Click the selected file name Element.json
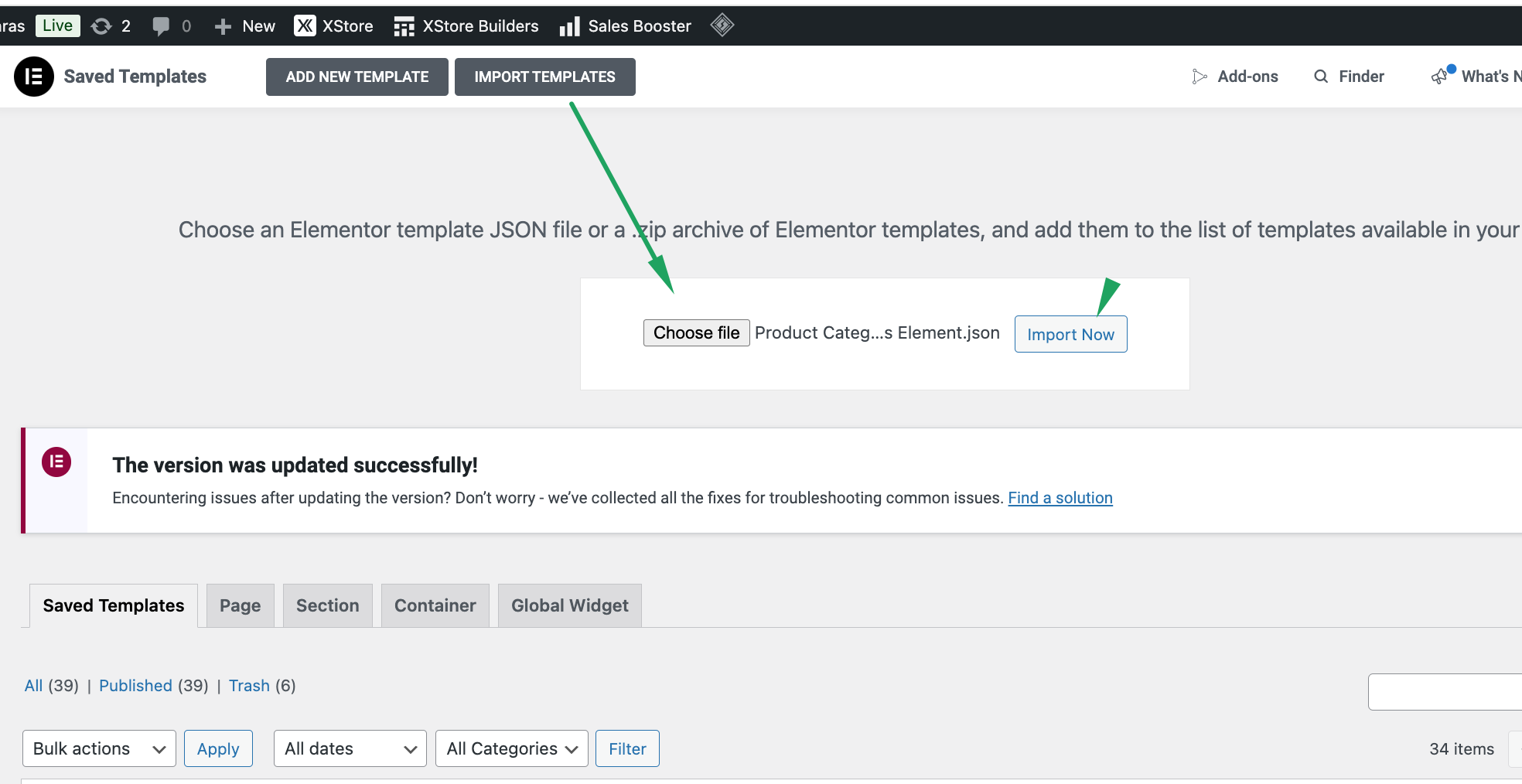Image resolution: width=1522 pixels, height=784 pixels. click(877, 332)
